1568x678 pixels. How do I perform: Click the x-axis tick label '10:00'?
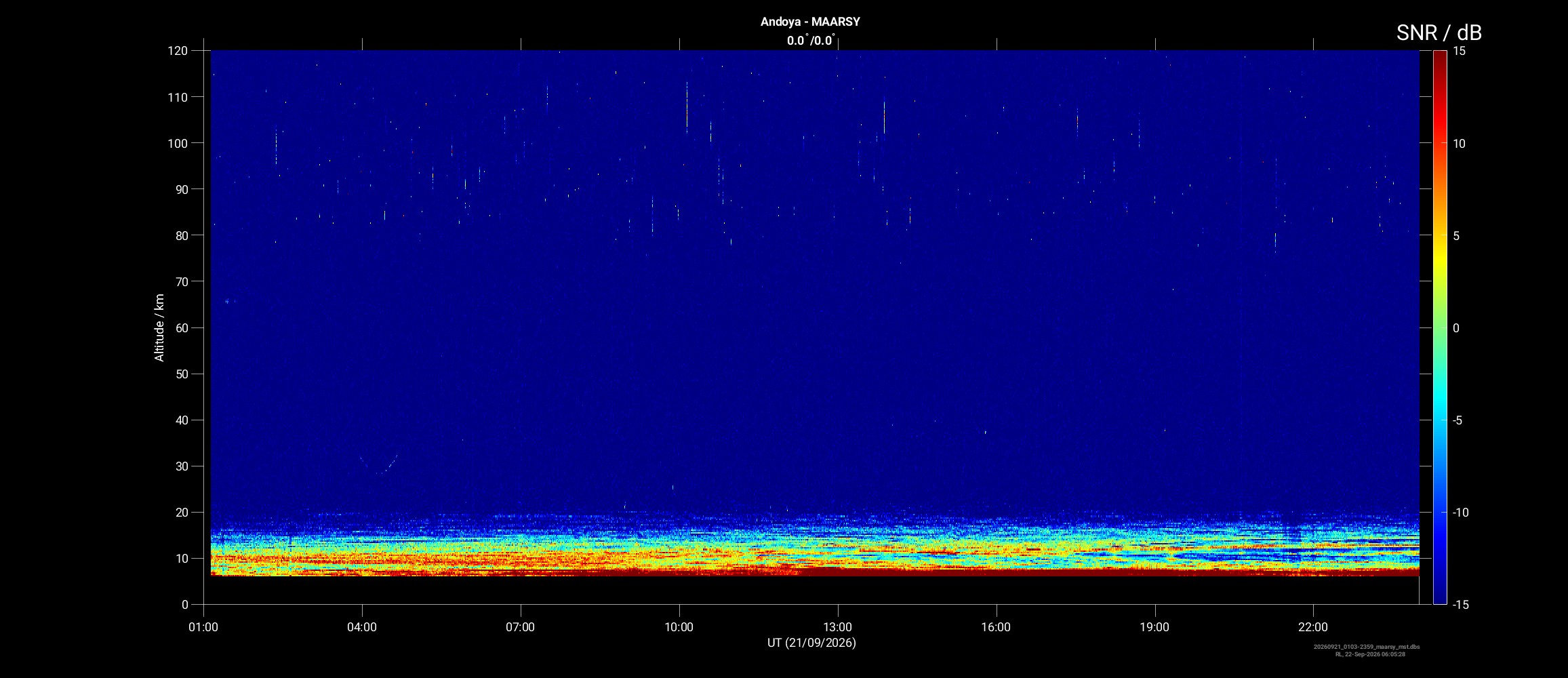[679, 627]
